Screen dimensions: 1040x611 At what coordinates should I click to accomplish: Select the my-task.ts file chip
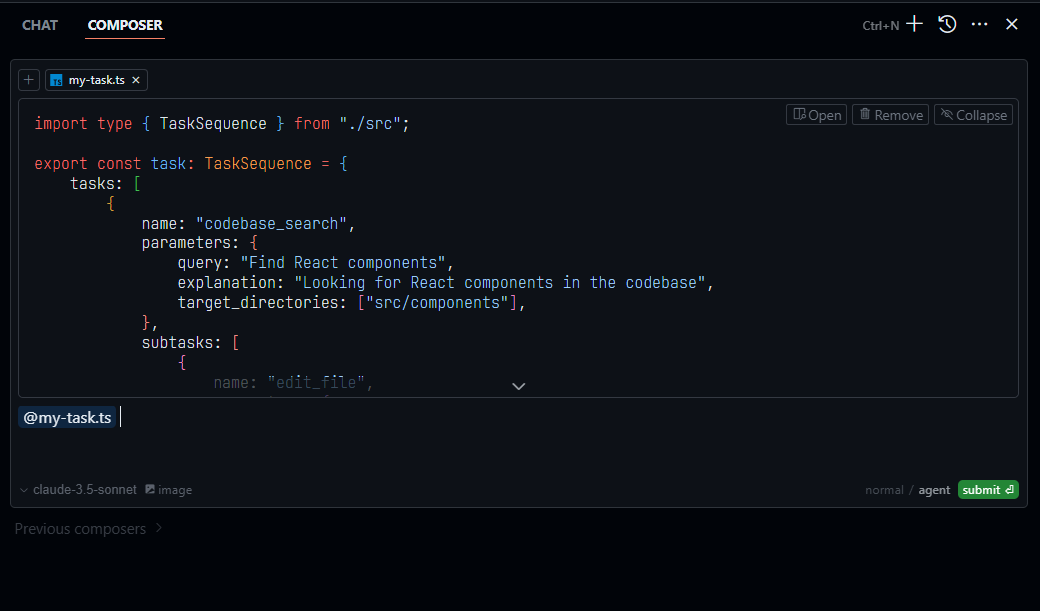(96, 80)
